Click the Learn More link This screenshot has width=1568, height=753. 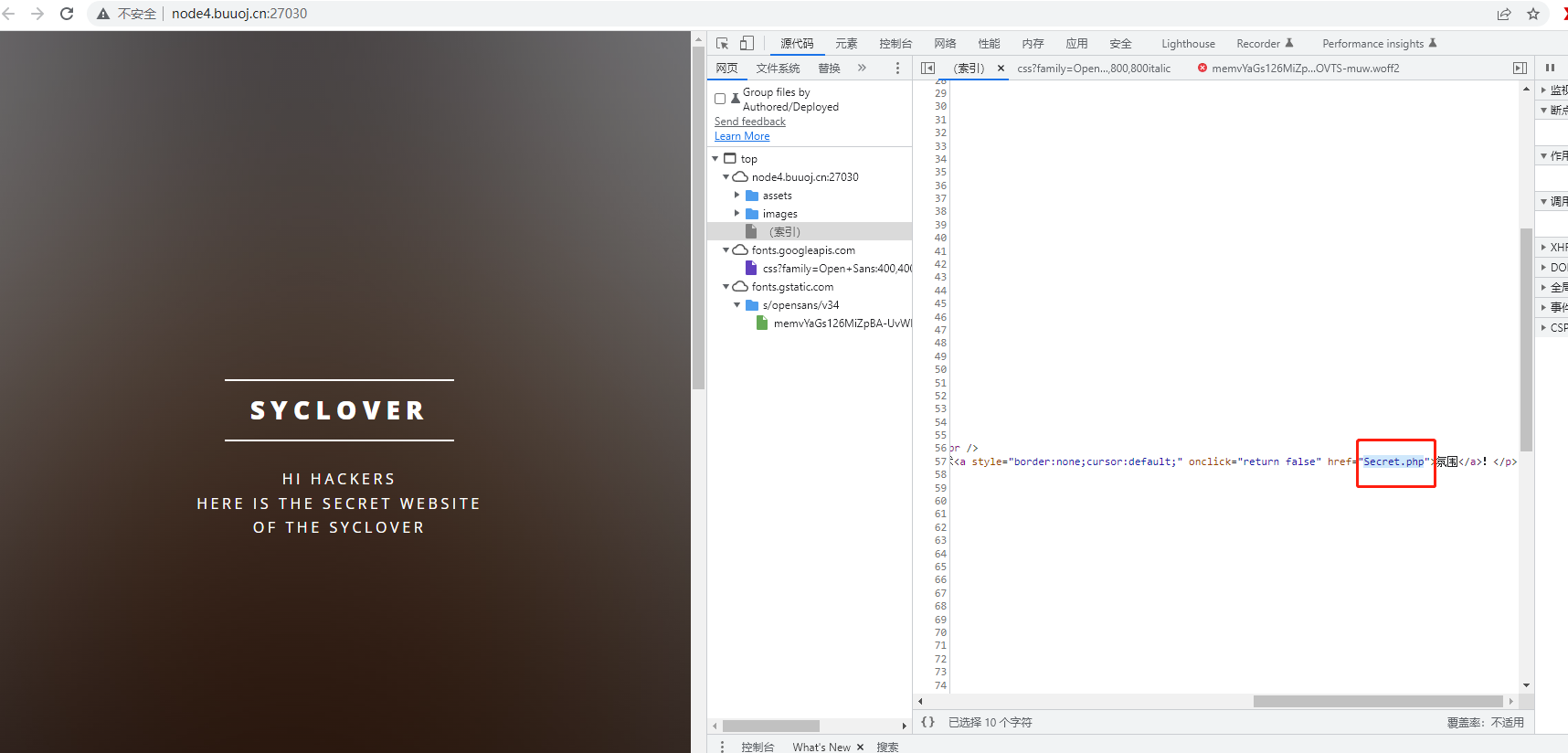(742, 136)
